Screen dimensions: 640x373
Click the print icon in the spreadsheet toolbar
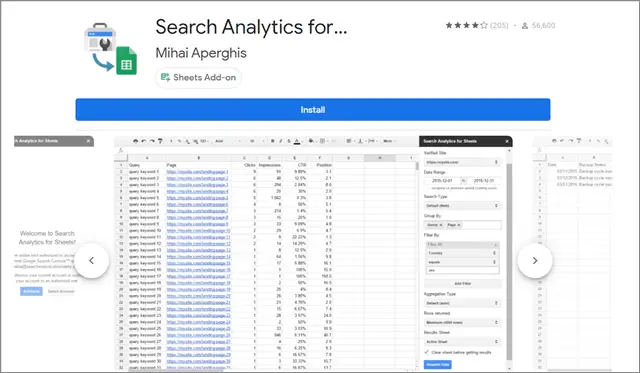[136, 141]
